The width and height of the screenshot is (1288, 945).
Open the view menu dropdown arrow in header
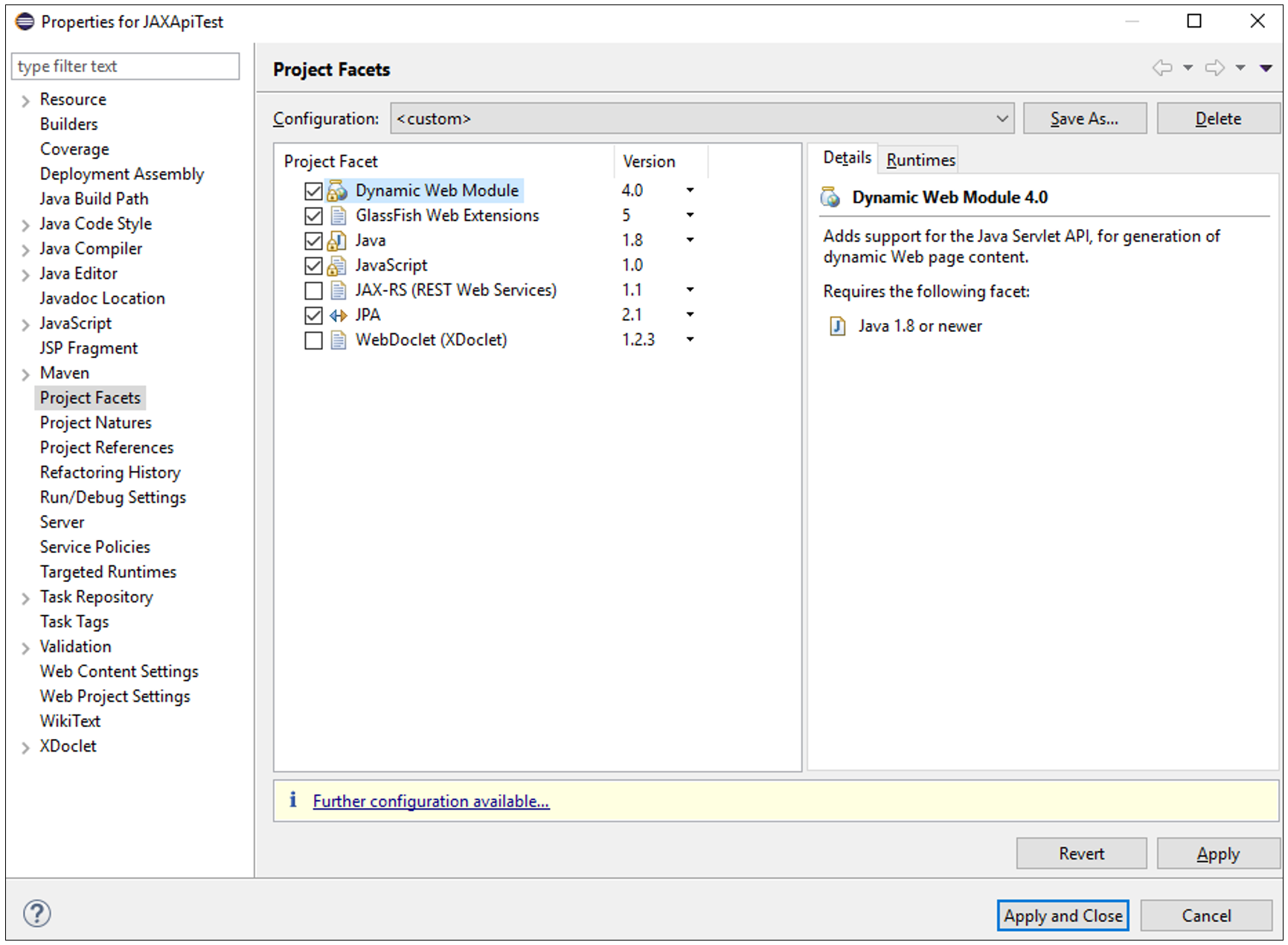[1265, 68]
